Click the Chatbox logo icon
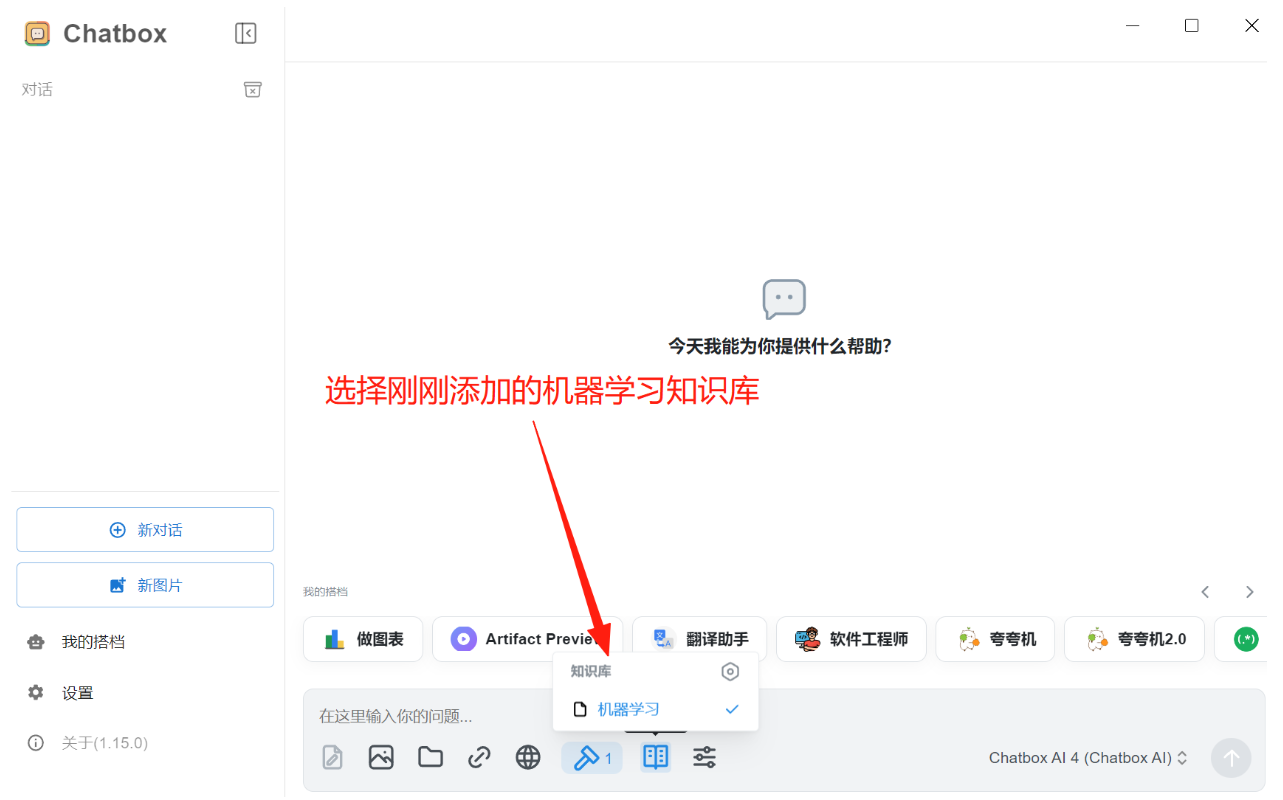 37,34
